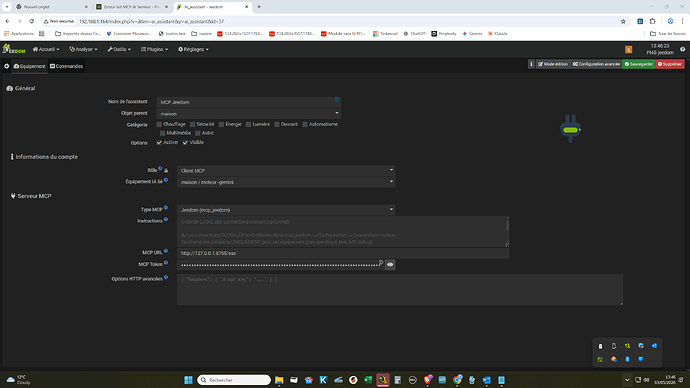Image resolution: width=690 pixels, height=388 pixels.
Task: Click the MCP URL input field
Action: tap(343, 253)
